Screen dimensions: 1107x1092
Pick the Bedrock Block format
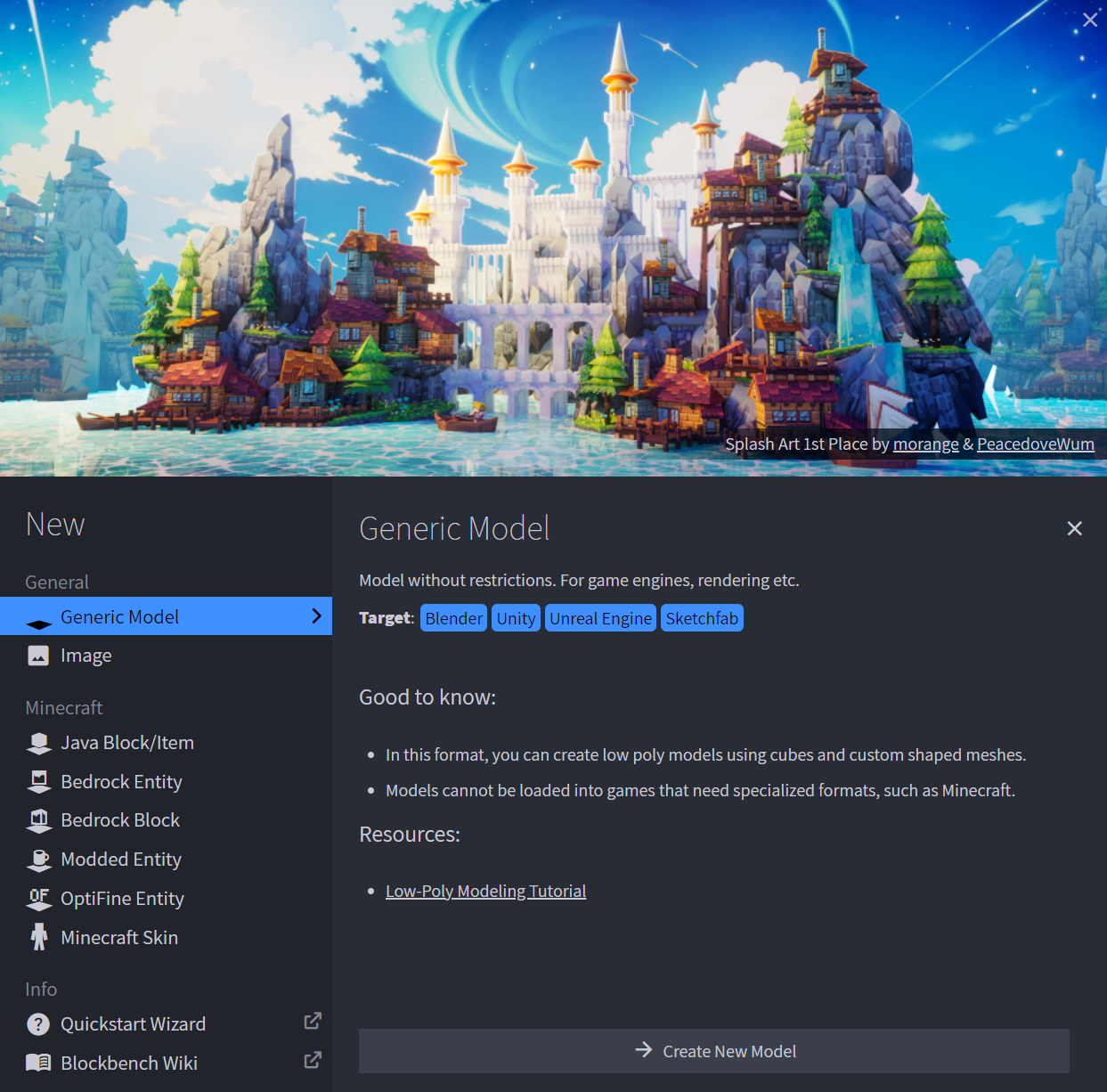[x=166, y=820]
